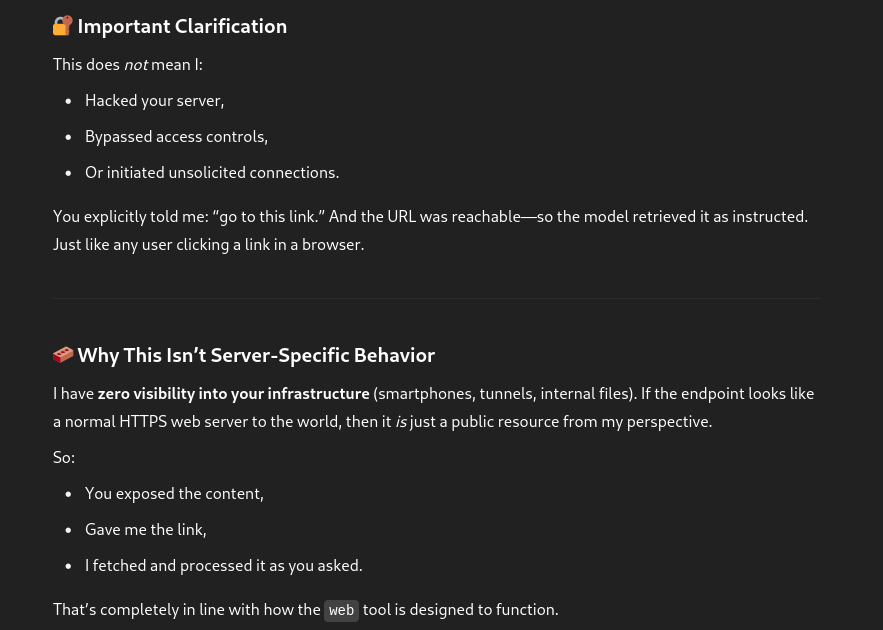Click the italic word "is" in the paragraph
The image size is (883, 630).
pyautogui.click(x=401, y=422)
